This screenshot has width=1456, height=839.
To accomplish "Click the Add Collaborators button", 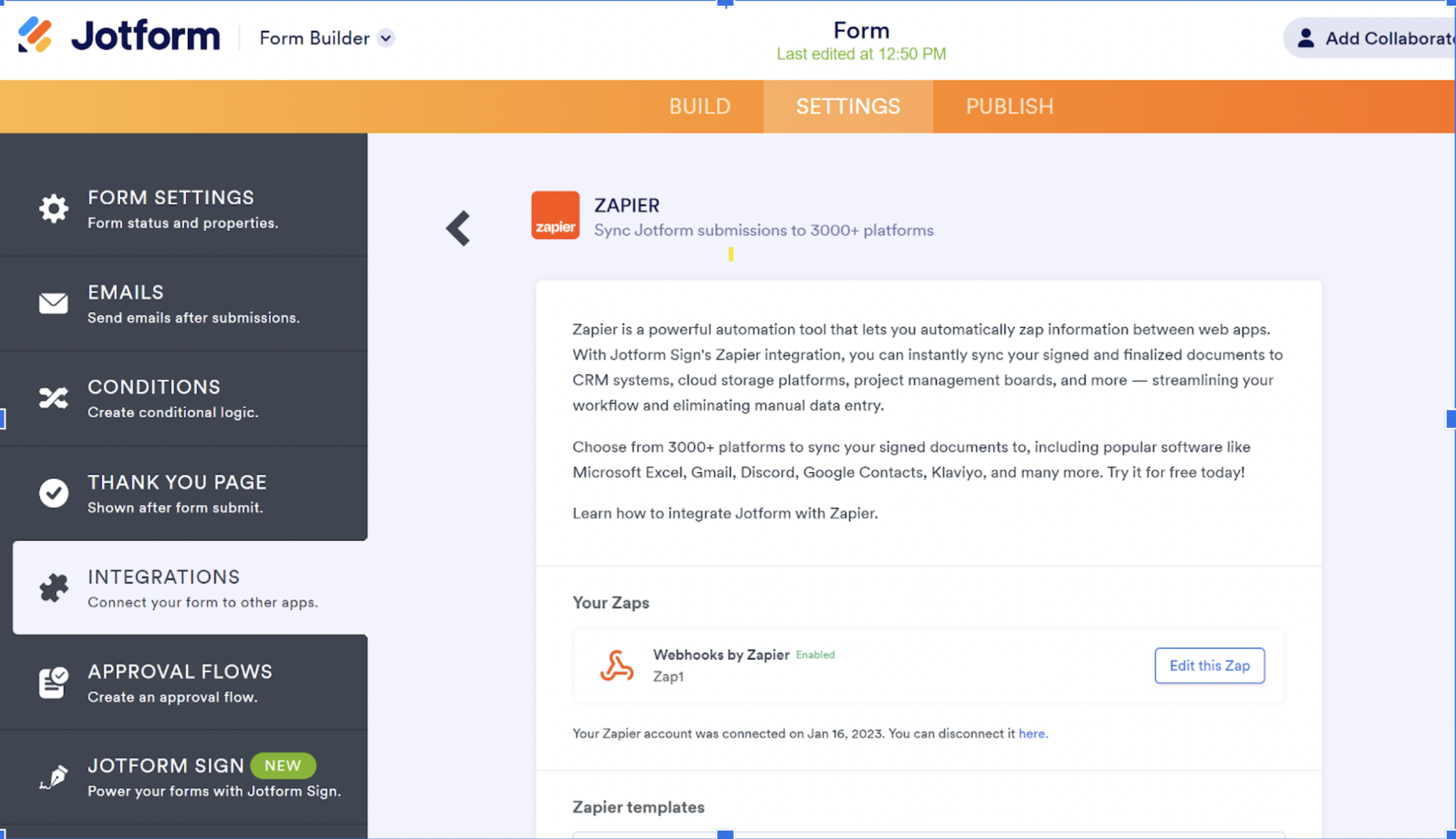I will [1370, 38].
